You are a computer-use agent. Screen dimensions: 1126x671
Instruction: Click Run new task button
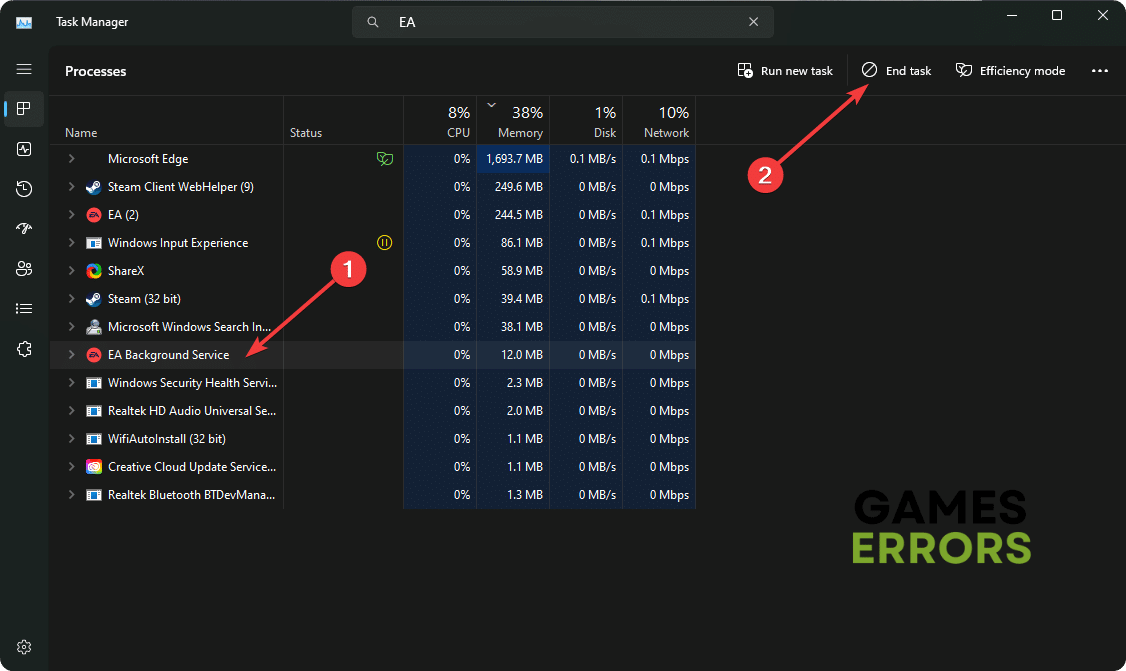pyautogui.click(x=785, y=71)
